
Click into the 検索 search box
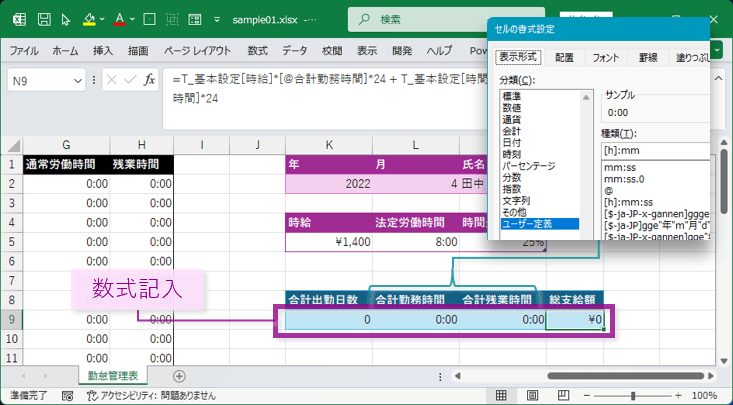tap(446, 19)
